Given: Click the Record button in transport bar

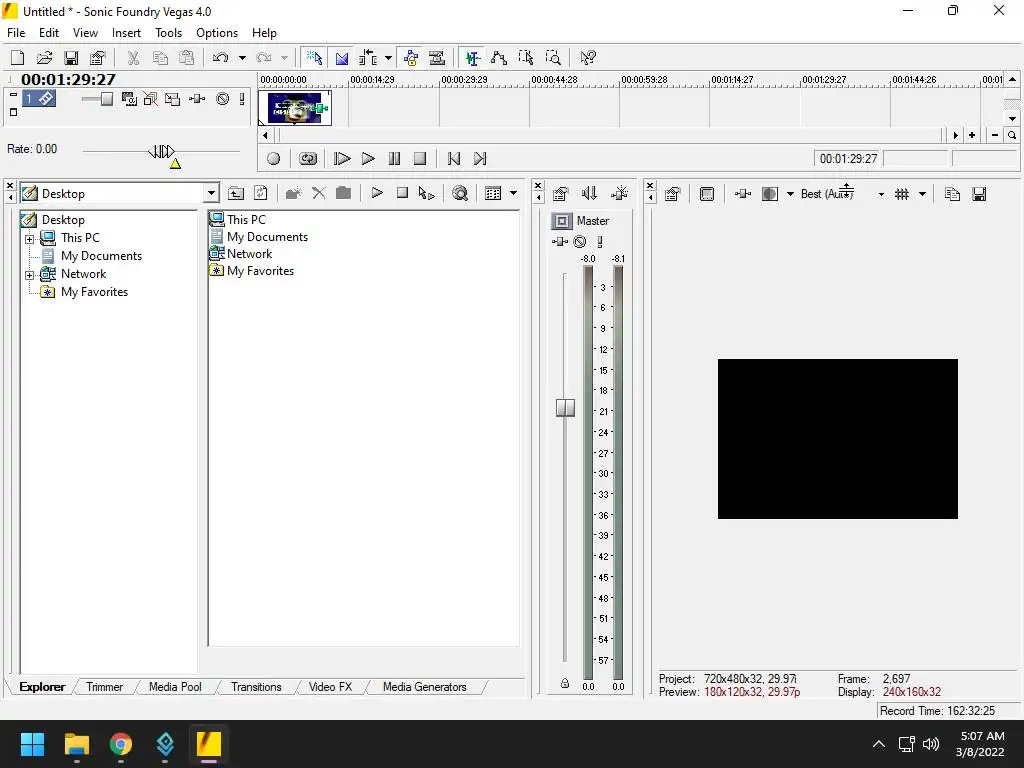Looking at the screenshot, I should click(274, 159).
